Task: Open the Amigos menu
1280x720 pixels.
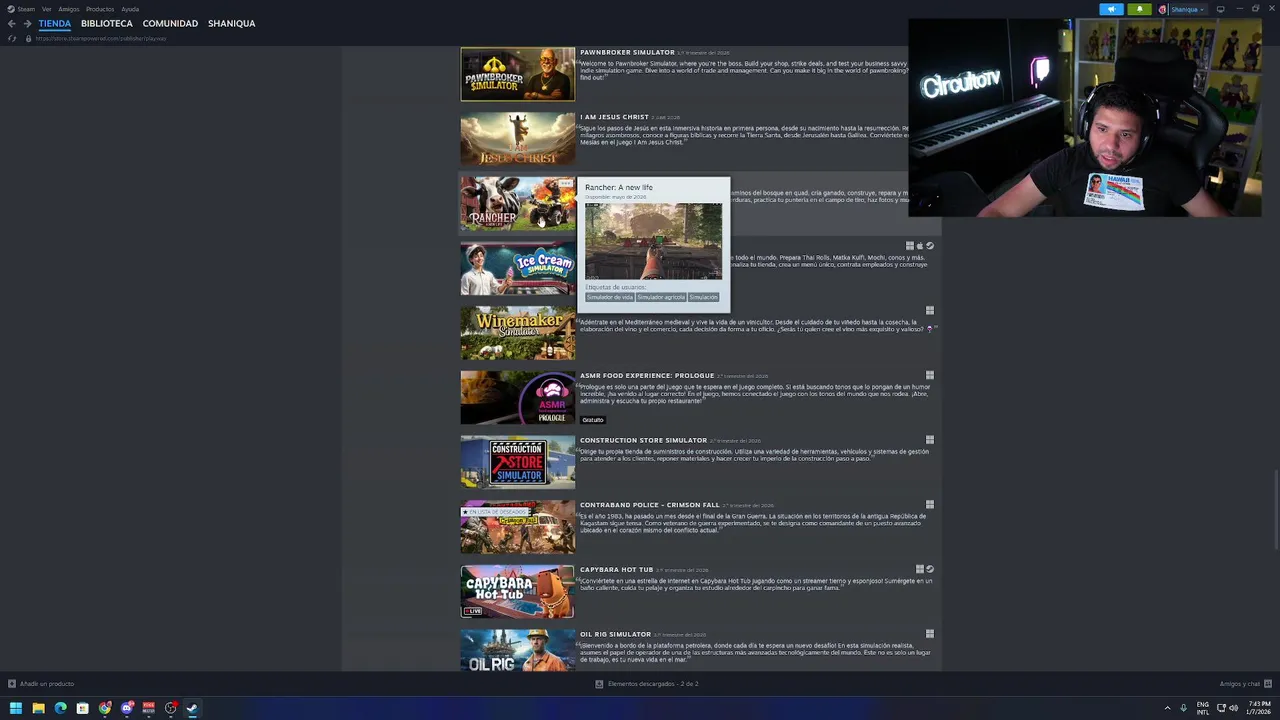Action: pyautogui.click(x=69, y=9)
